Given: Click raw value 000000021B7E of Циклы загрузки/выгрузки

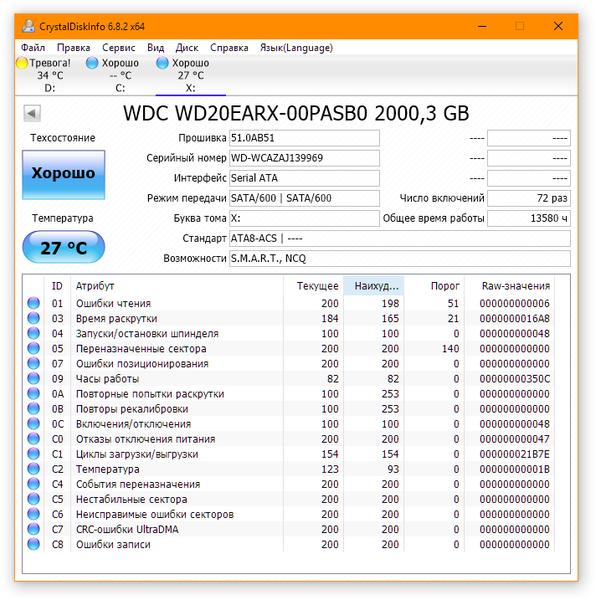Looking at the screenshot, I should 515,454.
